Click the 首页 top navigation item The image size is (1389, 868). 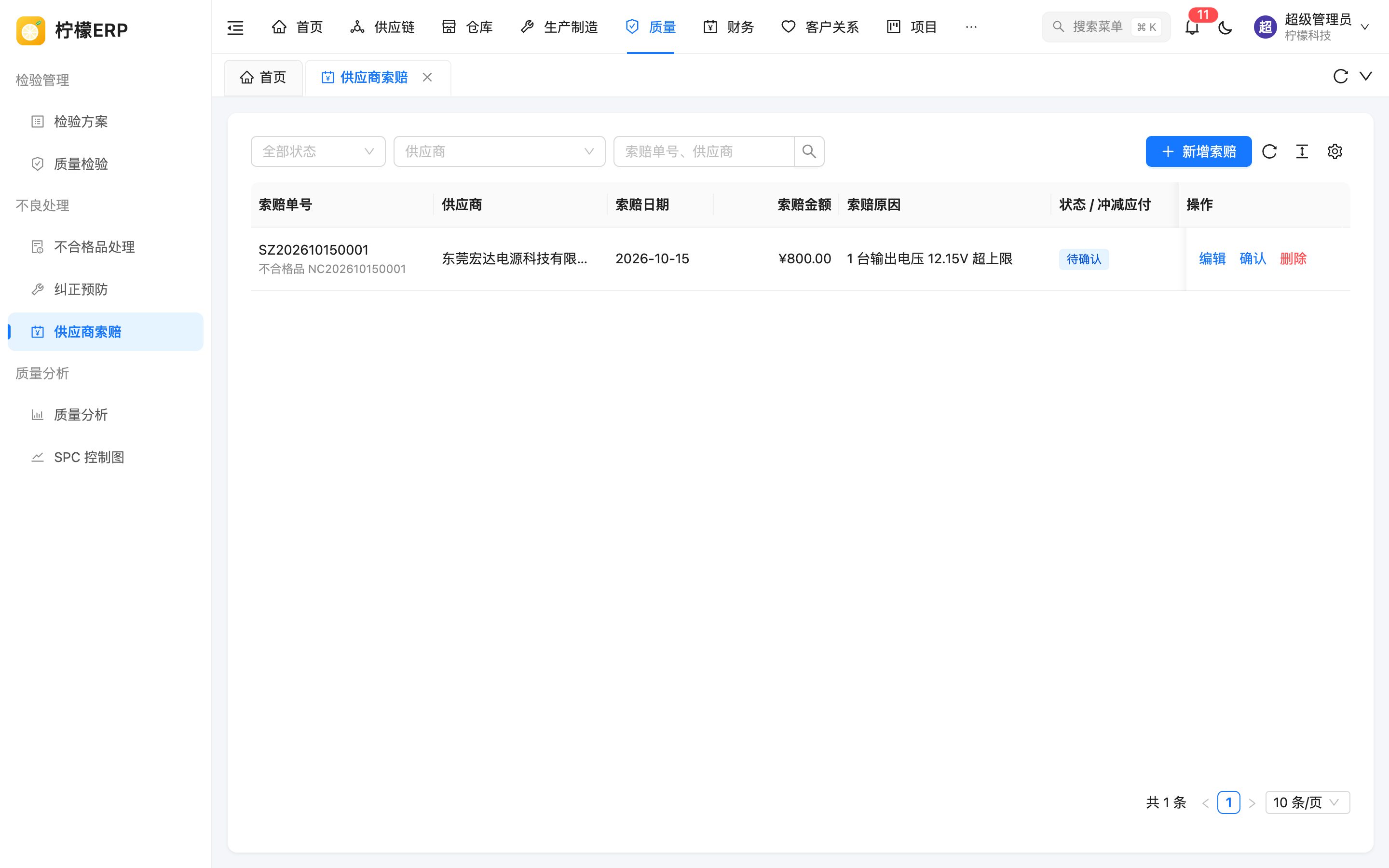click(297, 27)
